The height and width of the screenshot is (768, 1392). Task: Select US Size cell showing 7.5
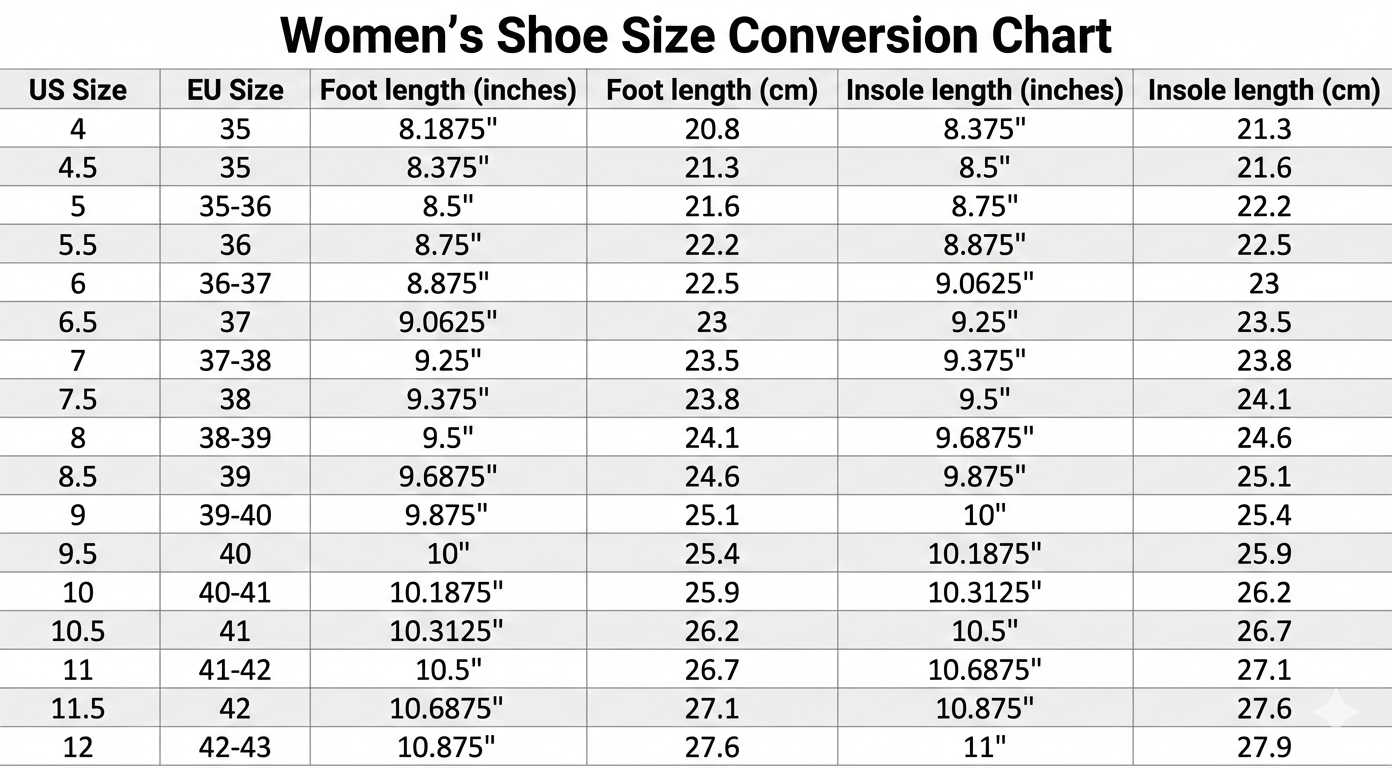point(78,399)
